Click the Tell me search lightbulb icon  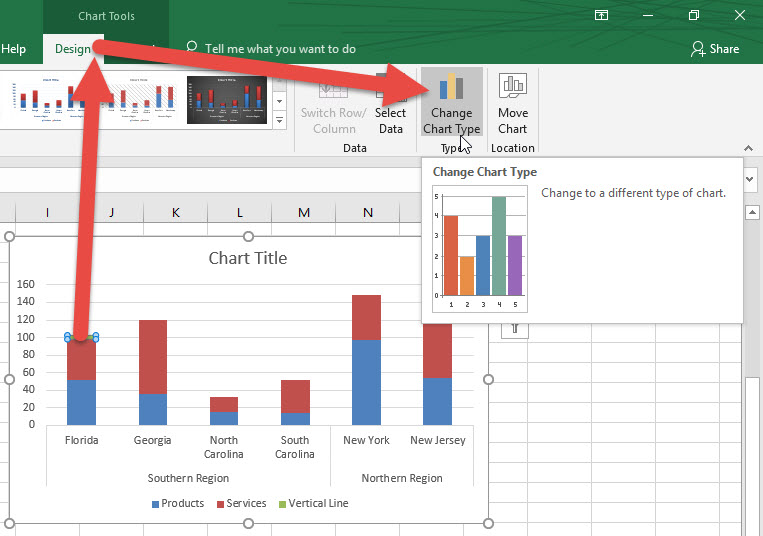click(191, 48)
